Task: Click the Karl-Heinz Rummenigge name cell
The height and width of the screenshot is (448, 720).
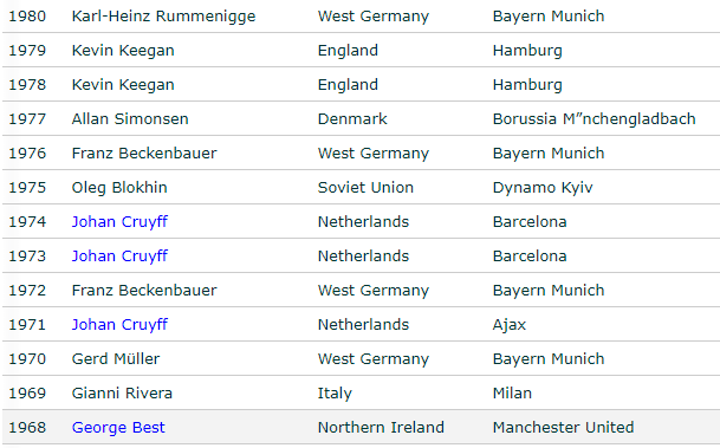Action: 163,17
